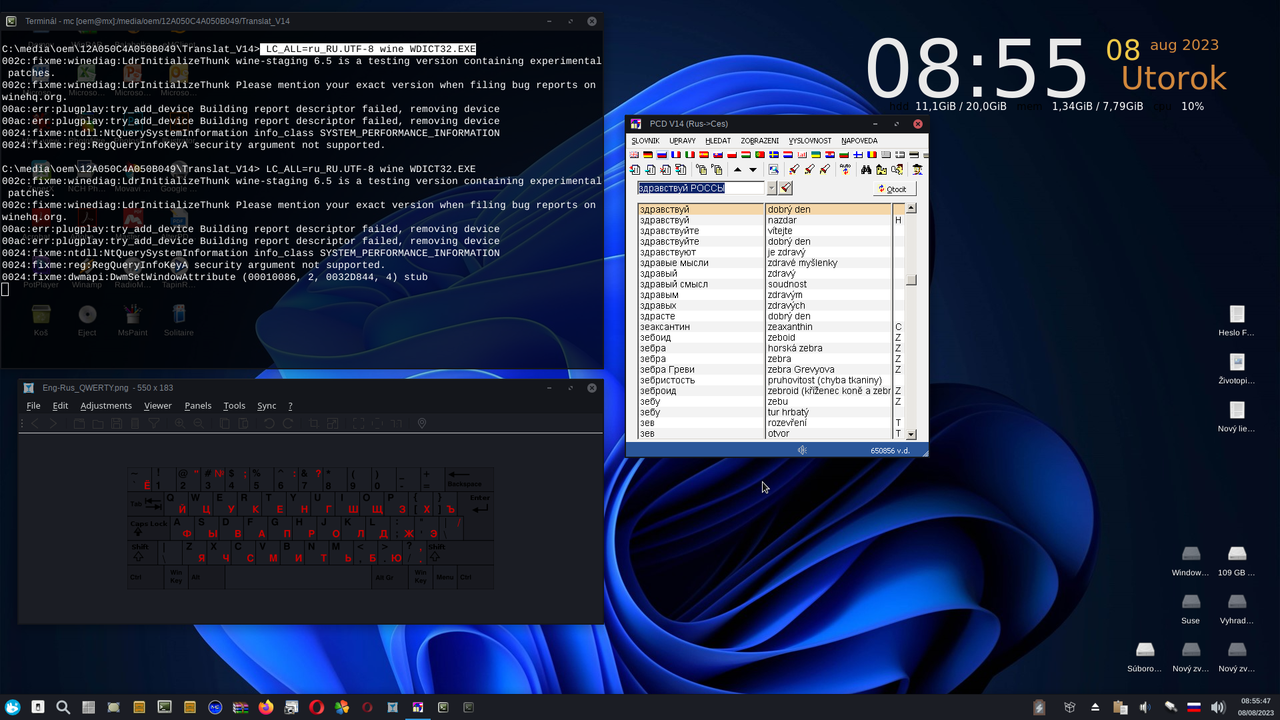Click the PCD word list scrollbar thumb
Viewport: 1280px width, 720px height.
[x=912, y=280]
